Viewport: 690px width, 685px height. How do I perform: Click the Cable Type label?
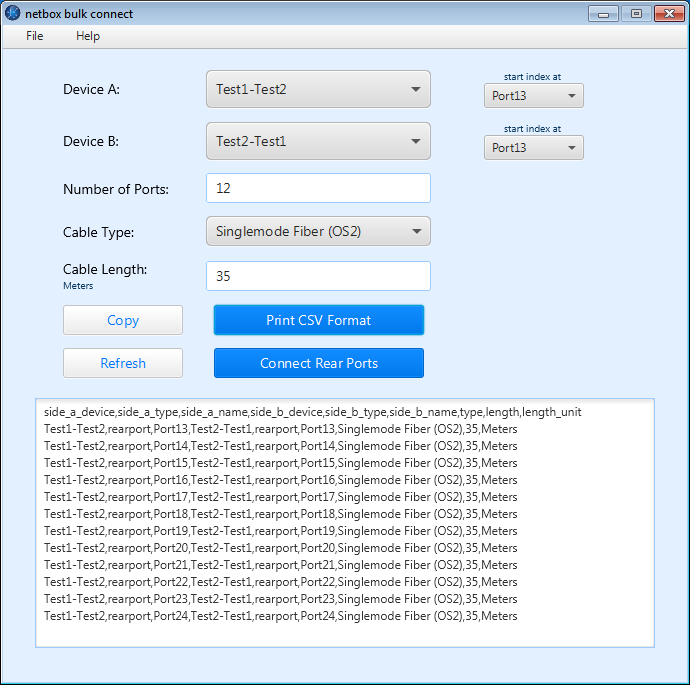point(99,232)
